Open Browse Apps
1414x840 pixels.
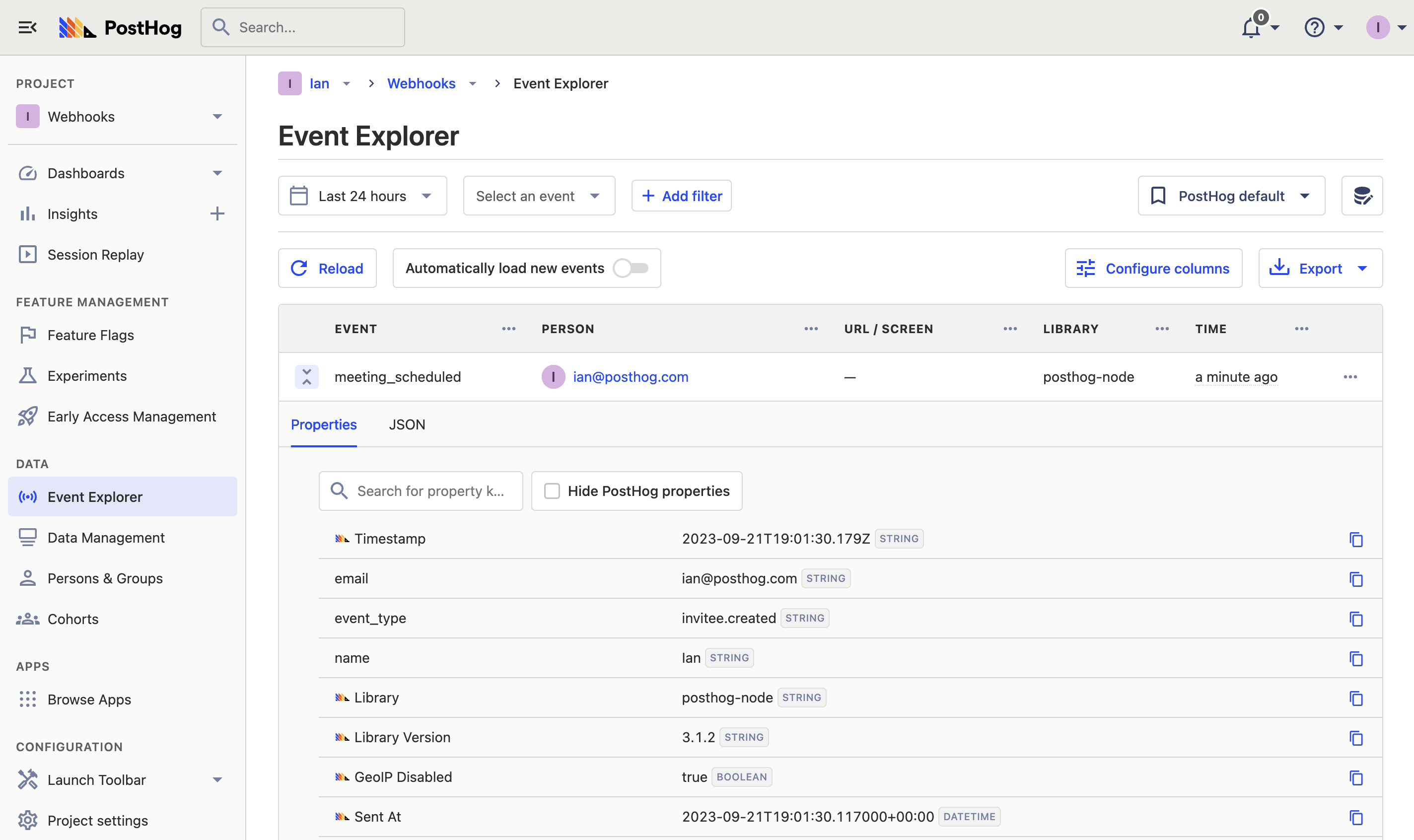point(122,700)
